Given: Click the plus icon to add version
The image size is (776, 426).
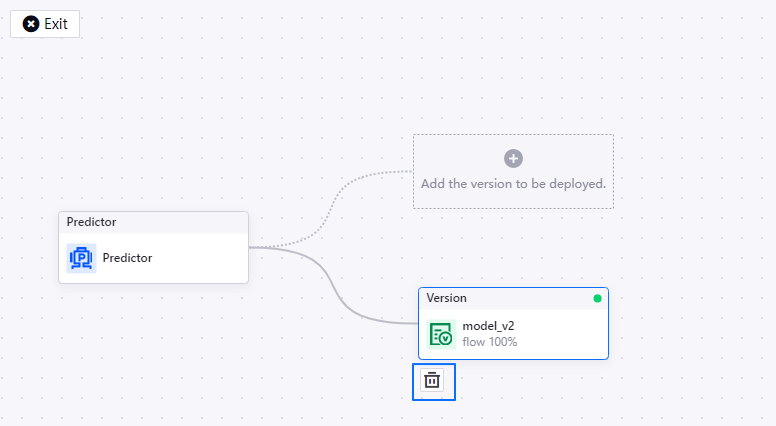Looking at the screenshot, I should 513,158.
